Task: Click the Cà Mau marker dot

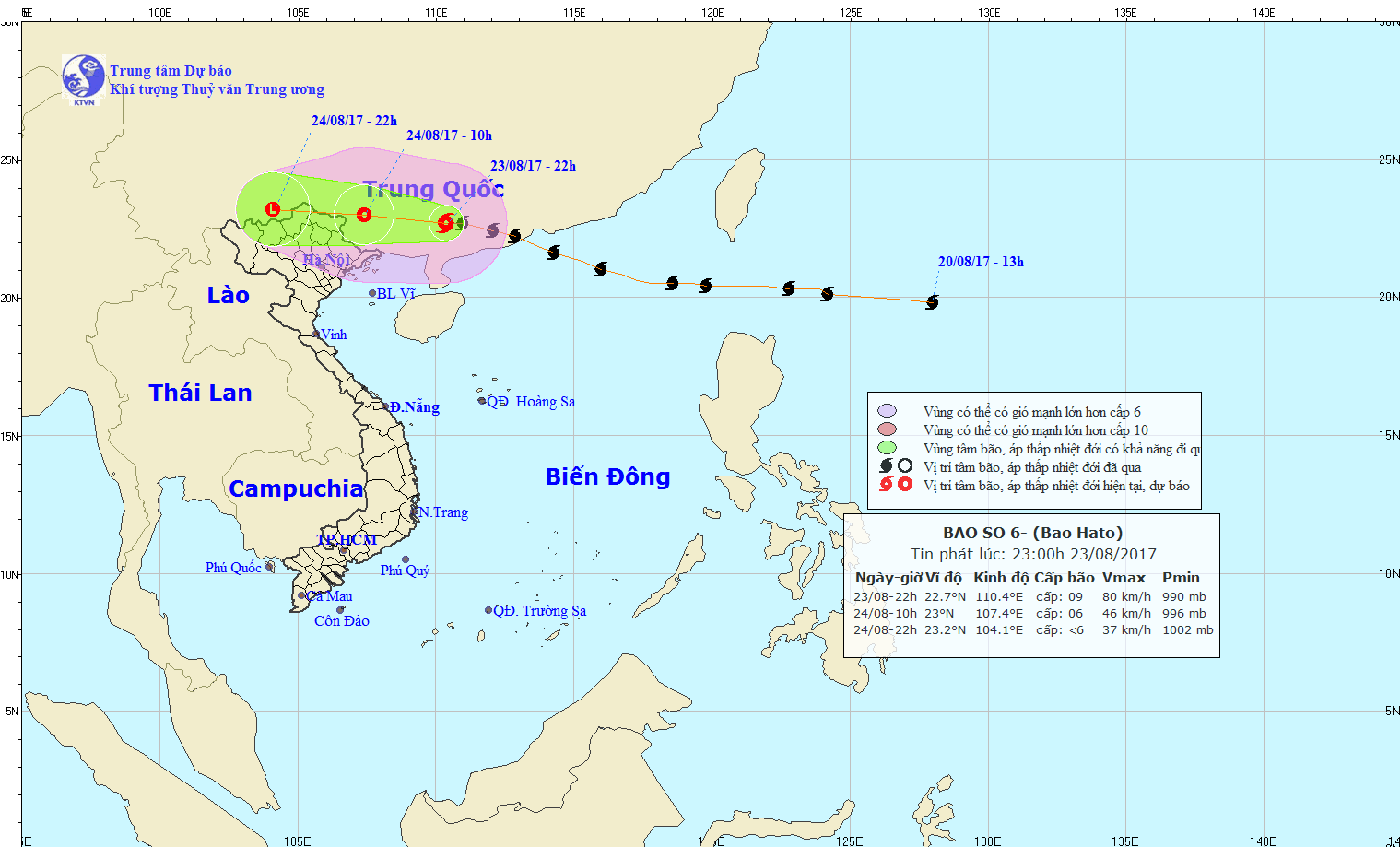Action: click(301, 596)
